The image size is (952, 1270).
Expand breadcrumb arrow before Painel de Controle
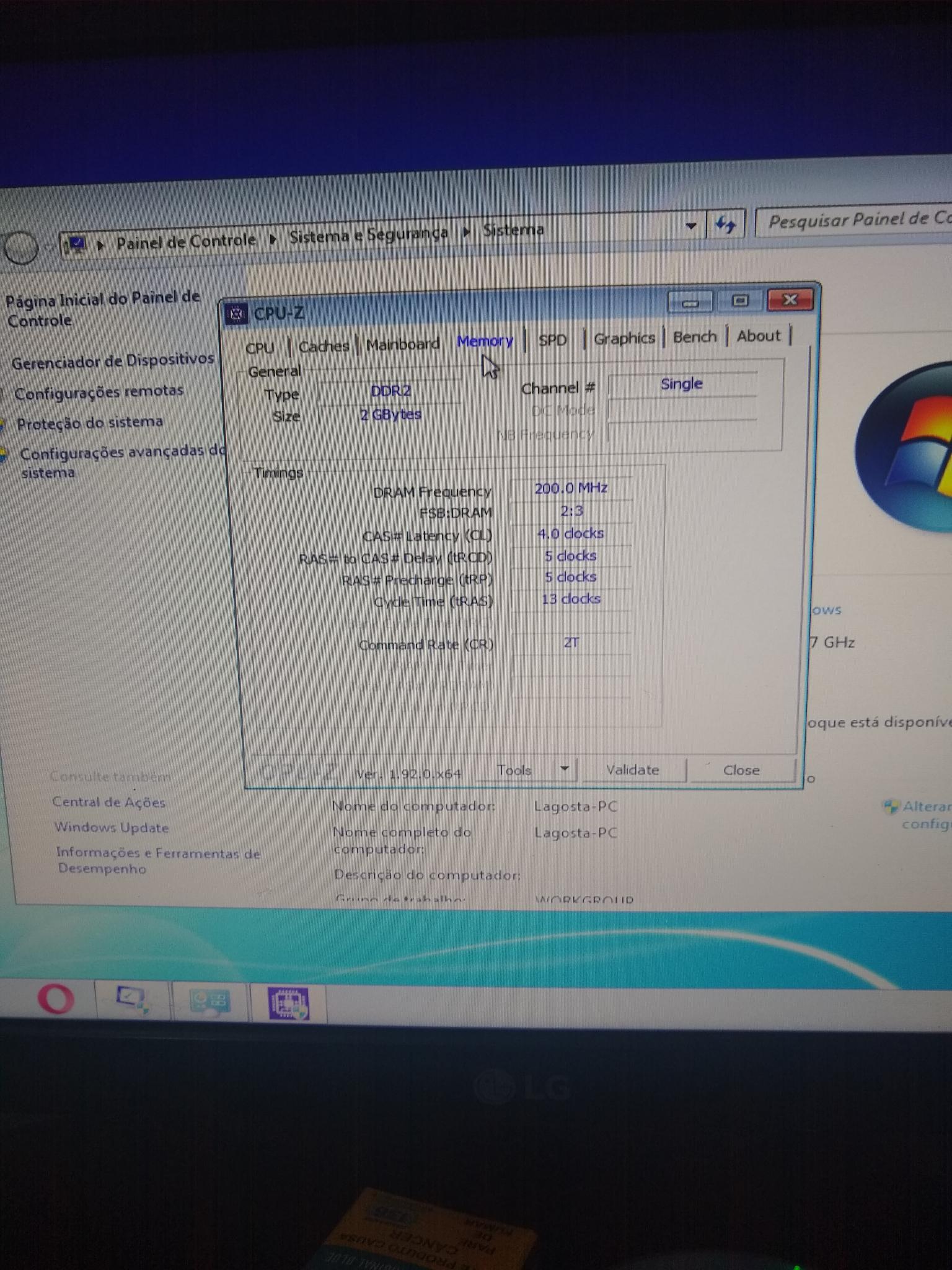point(100,244)
